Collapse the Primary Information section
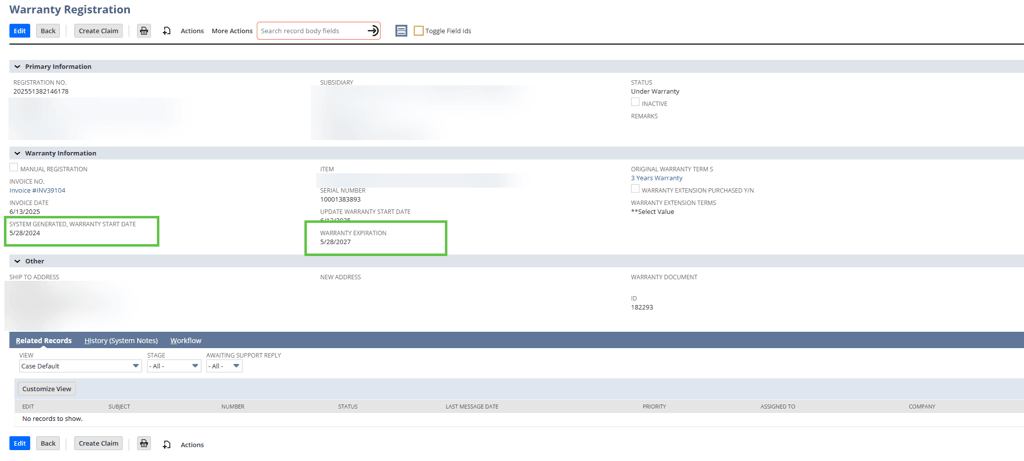This screenshot has height=461, width=1024. (x=17, y=67)
